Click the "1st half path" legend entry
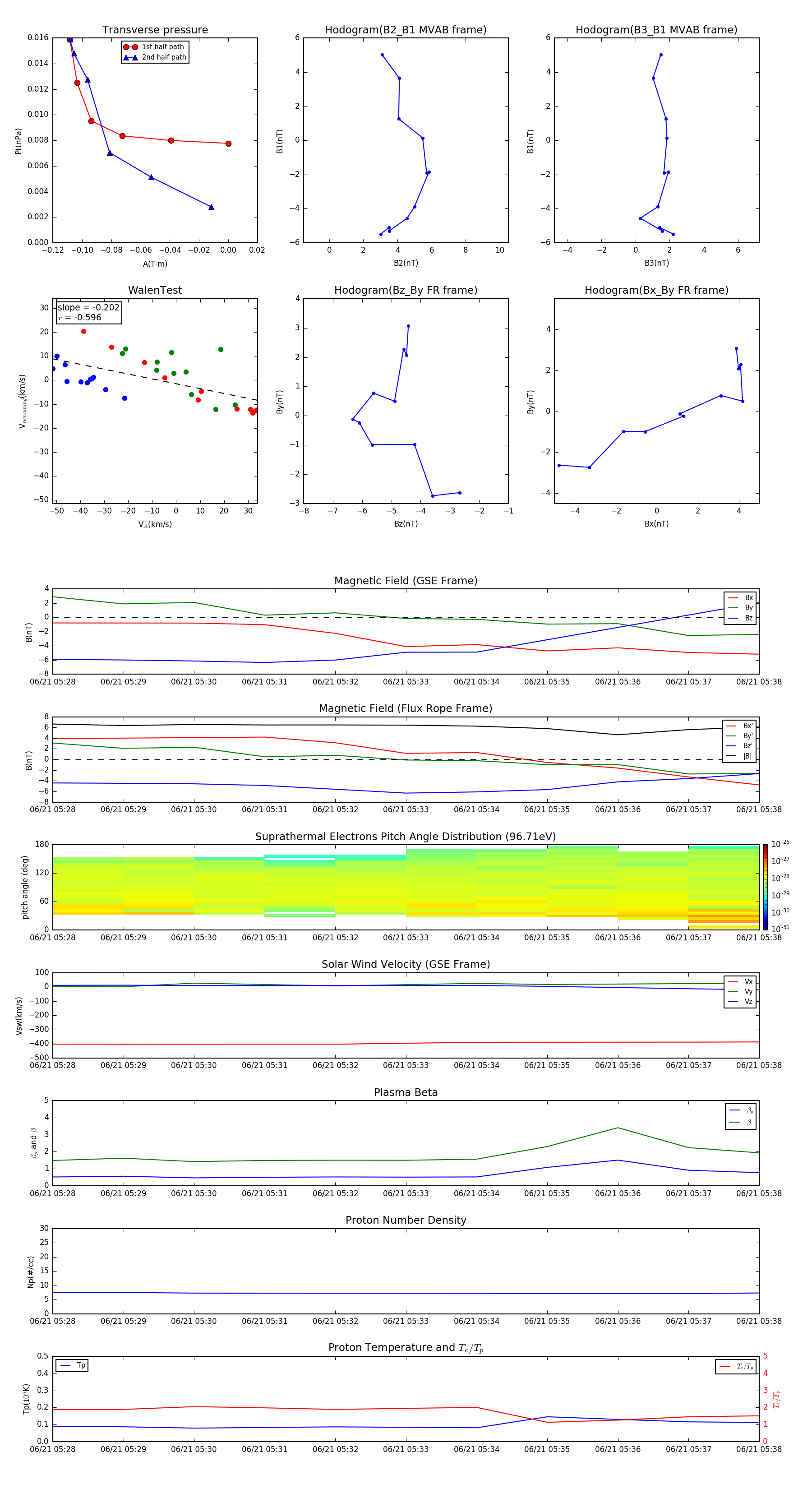Screen dimensions: 812x1489 pos(154,47)
